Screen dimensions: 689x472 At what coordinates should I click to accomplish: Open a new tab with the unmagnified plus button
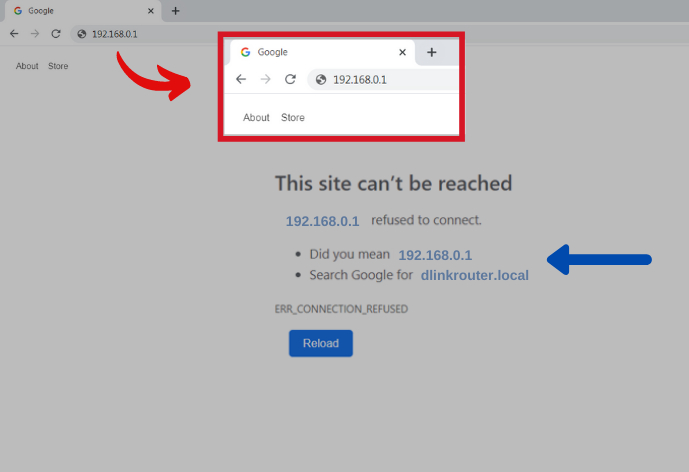point(175,11)
